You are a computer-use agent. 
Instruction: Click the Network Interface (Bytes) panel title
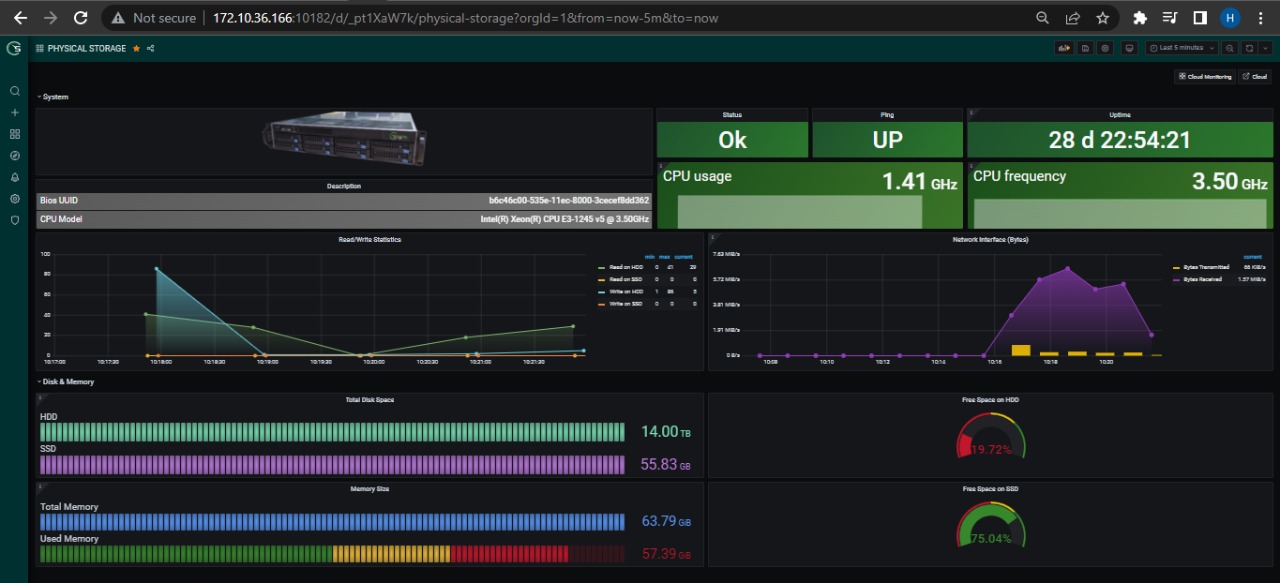990,240
